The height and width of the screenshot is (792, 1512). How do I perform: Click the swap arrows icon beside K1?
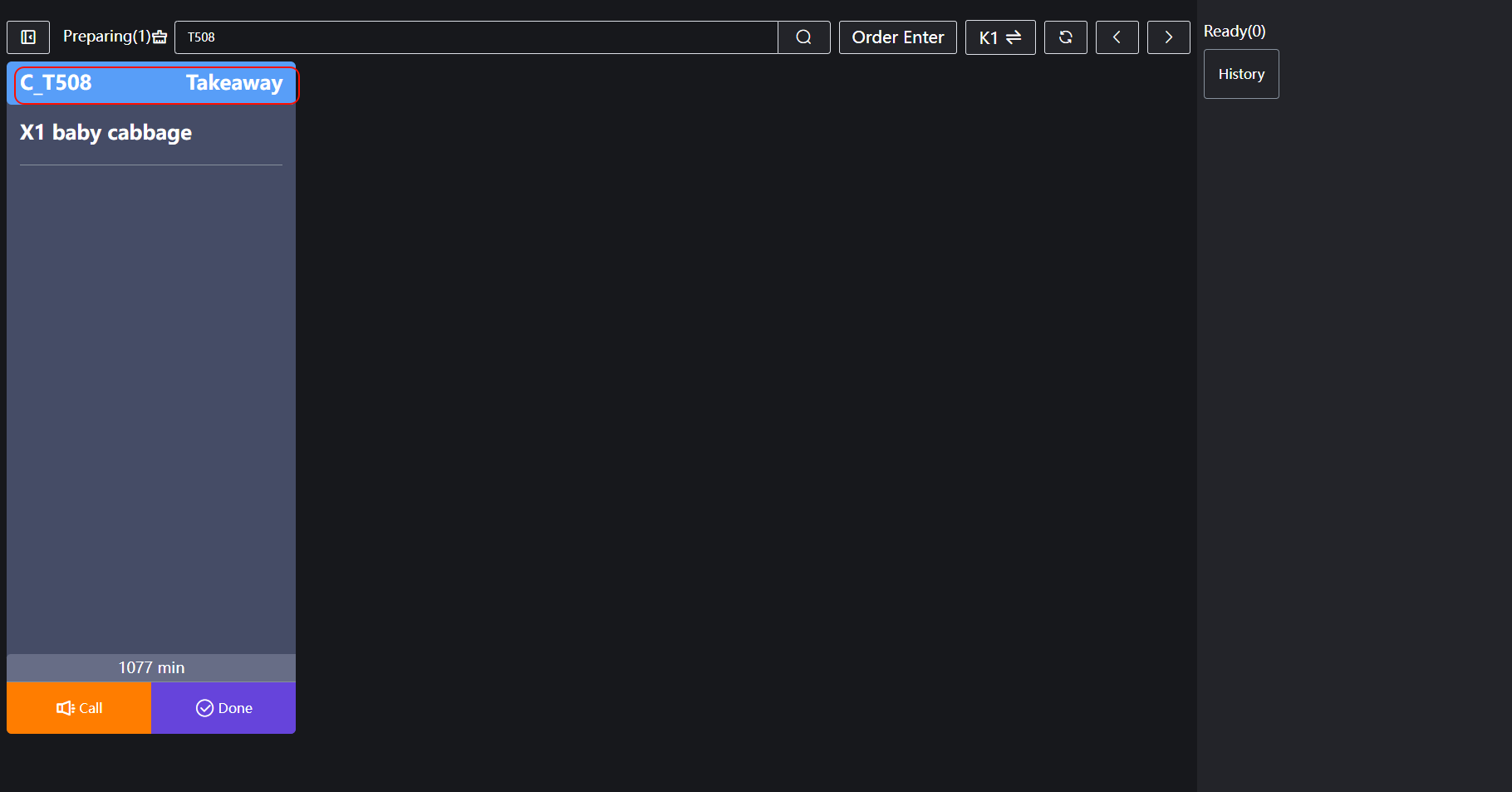click(1014, 37)
